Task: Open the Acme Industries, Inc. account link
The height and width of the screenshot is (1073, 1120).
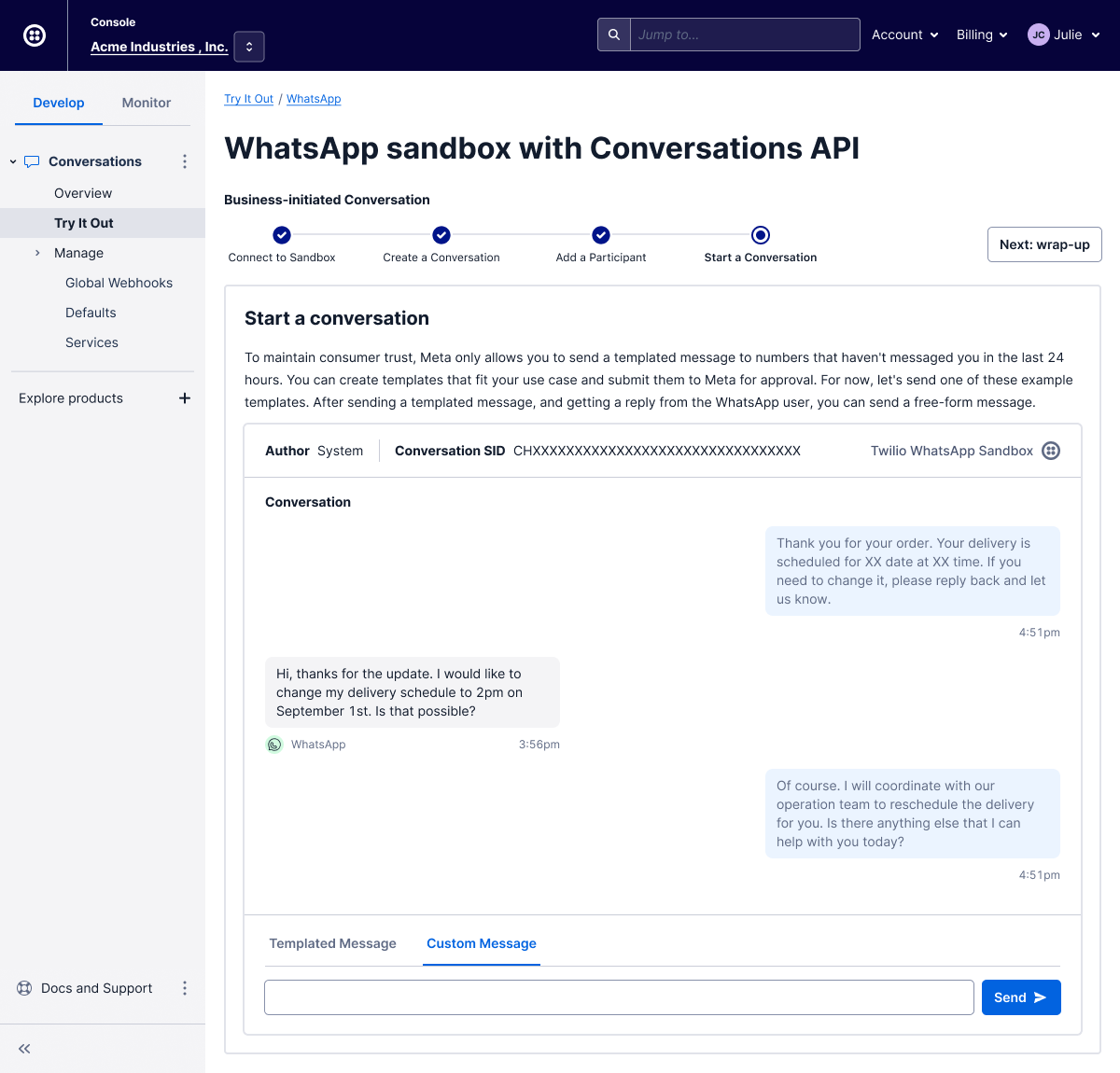Action: pos(160,47)
